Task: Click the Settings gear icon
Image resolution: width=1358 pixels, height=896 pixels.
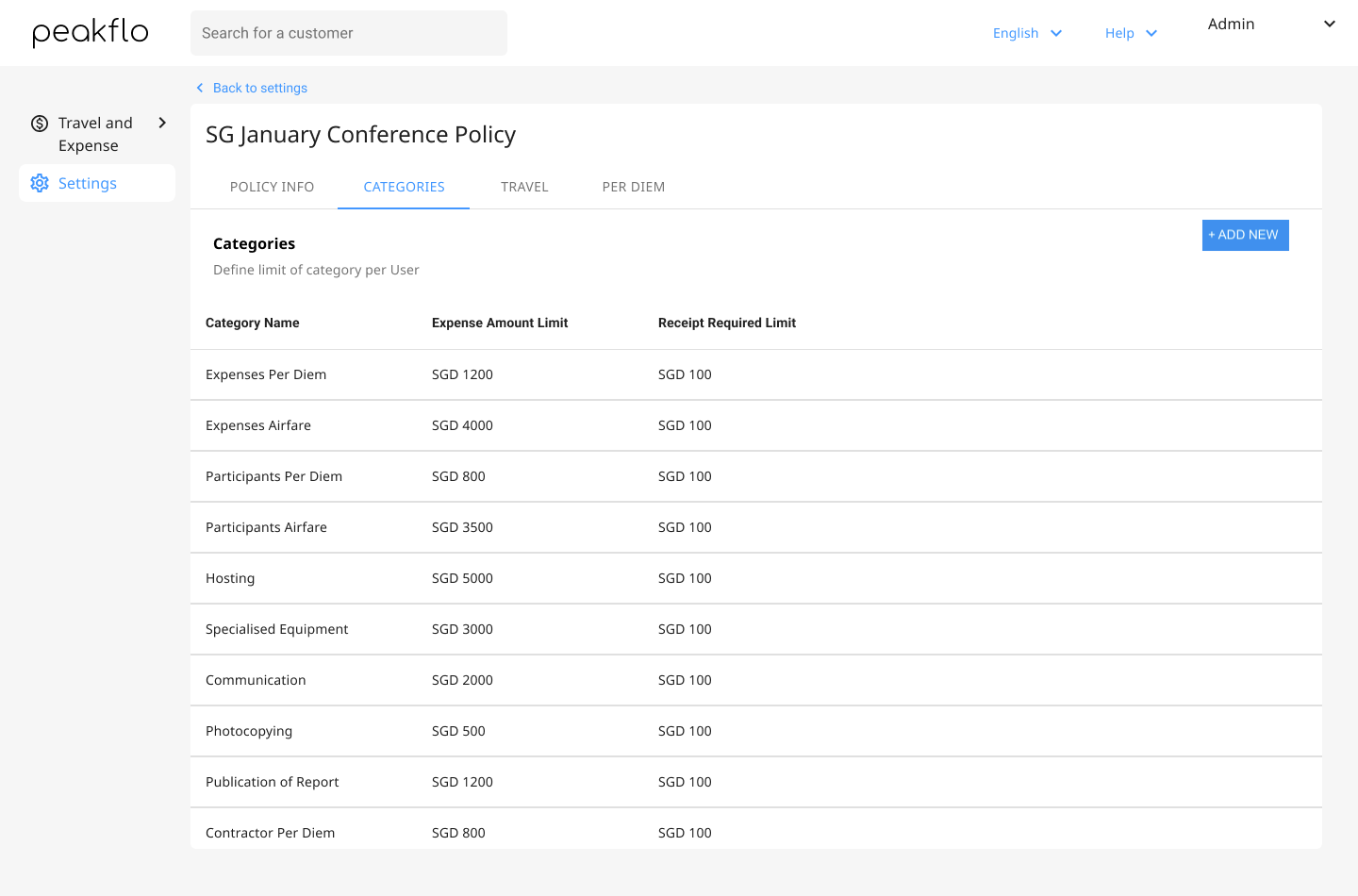Action: [x=40, y=183]
